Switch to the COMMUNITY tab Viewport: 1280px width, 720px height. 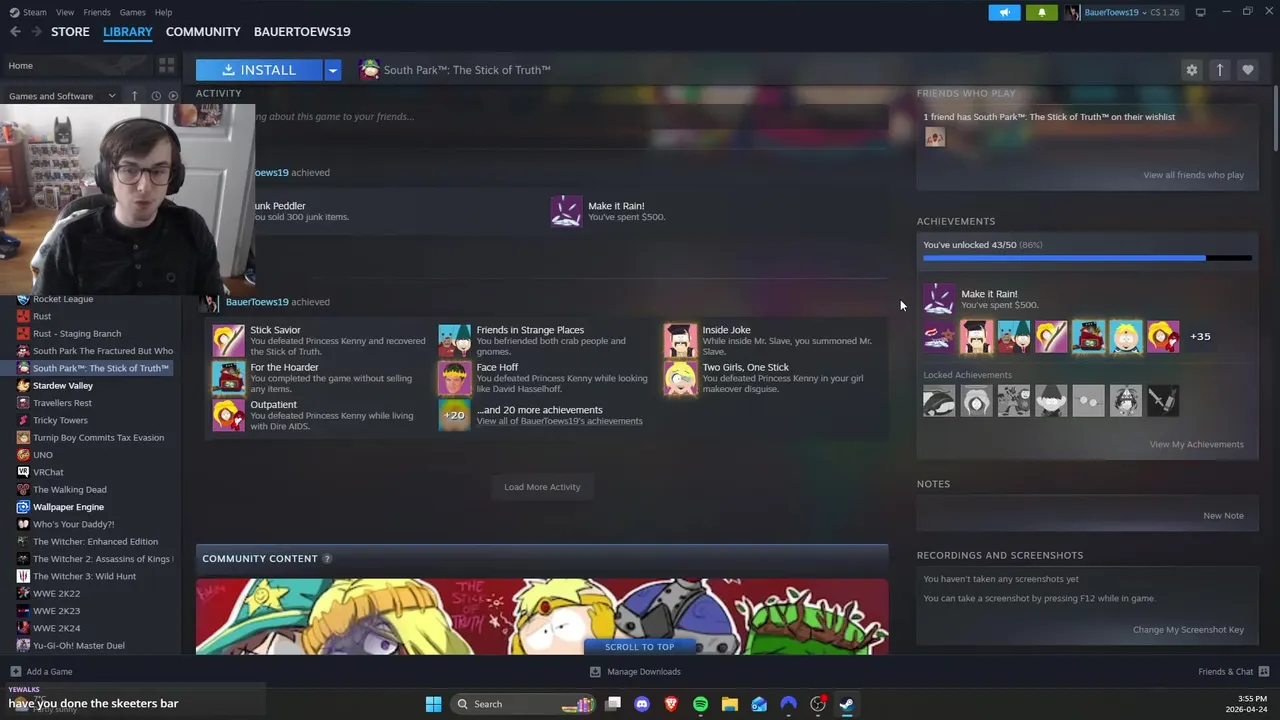[203, 32]
